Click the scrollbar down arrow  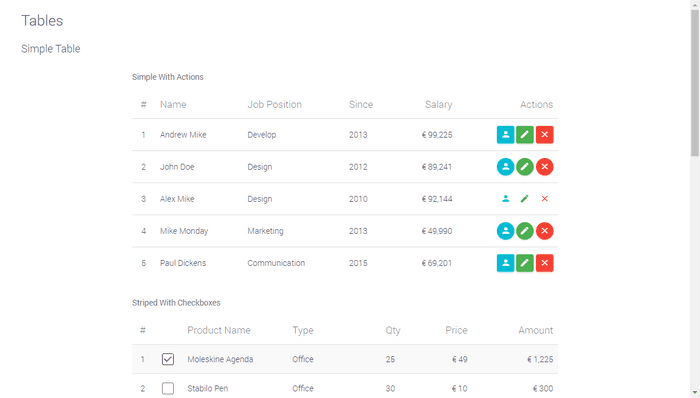pyautogui.click(x=695, y=393)
